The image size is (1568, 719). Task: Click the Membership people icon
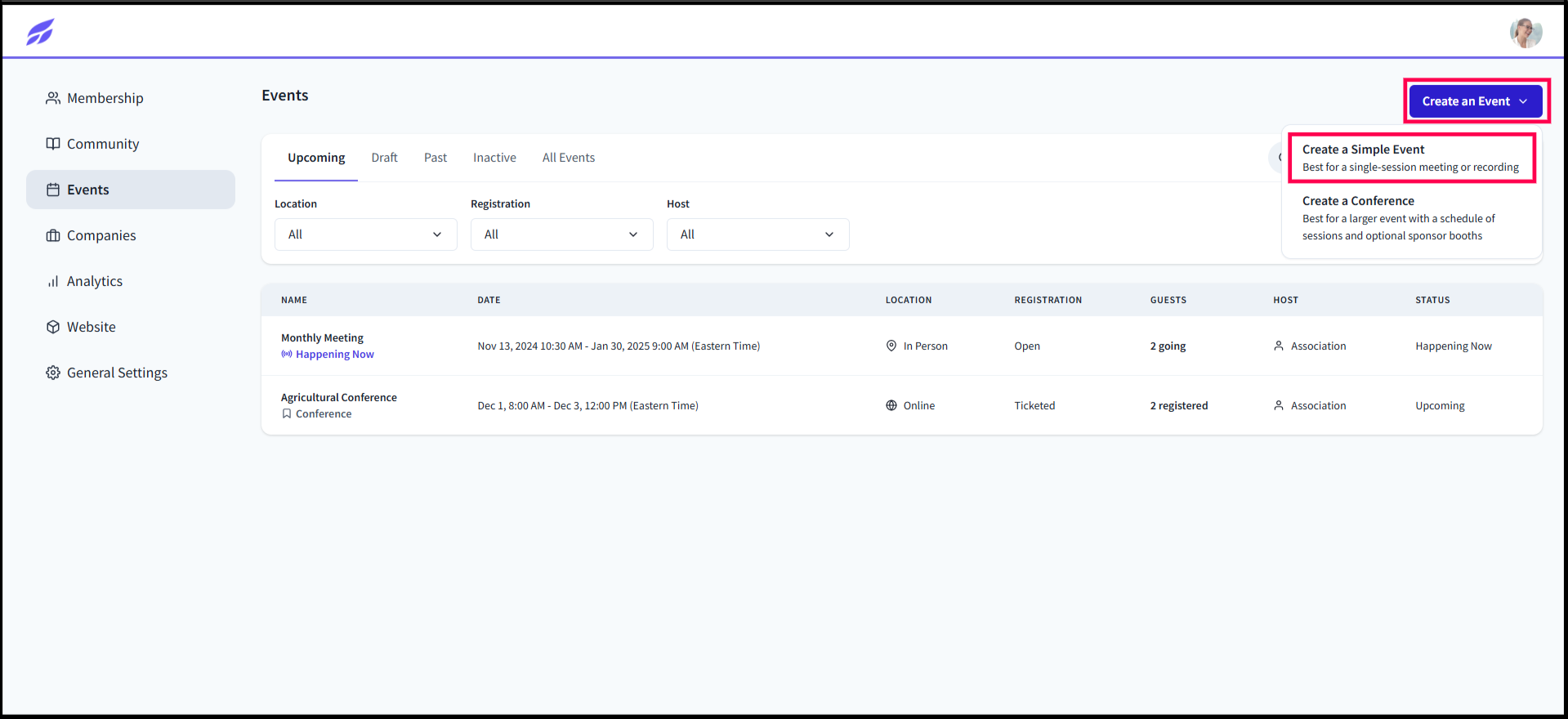click(53, 98)
